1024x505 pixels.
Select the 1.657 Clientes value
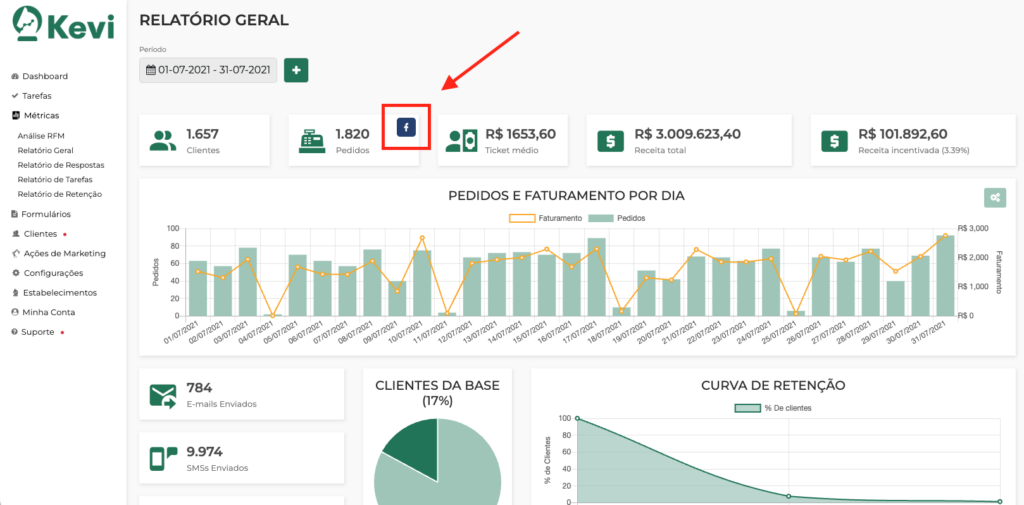tap(202, 135)
